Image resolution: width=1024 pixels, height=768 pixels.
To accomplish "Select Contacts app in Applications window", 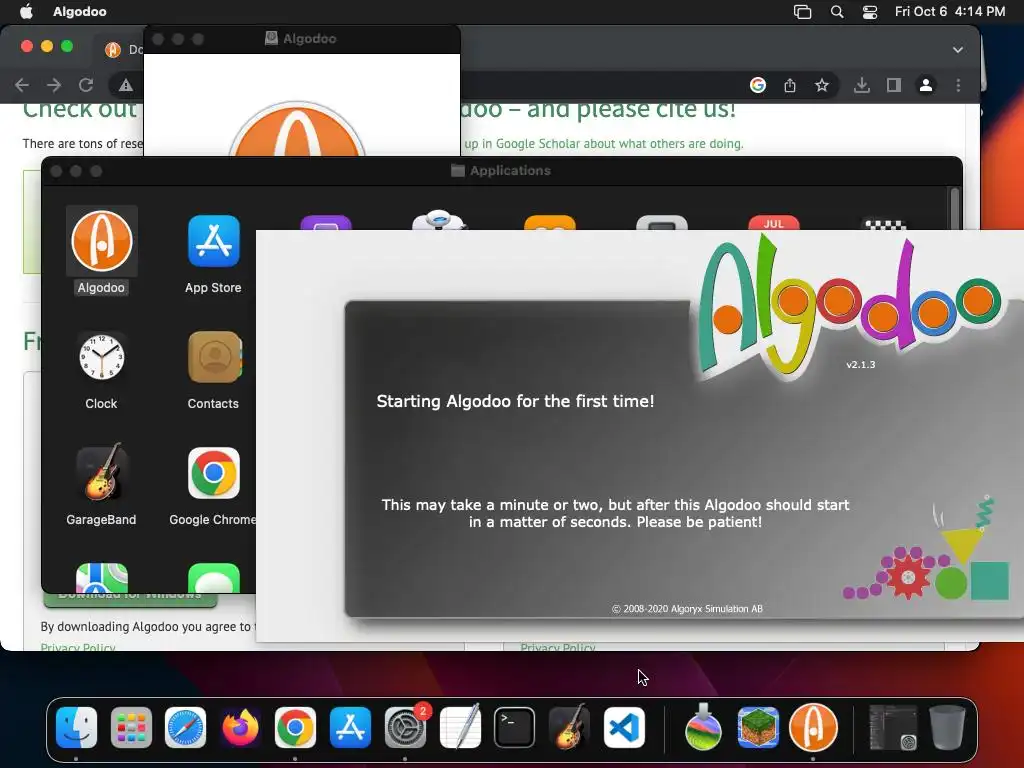I will tap(214, 357).
